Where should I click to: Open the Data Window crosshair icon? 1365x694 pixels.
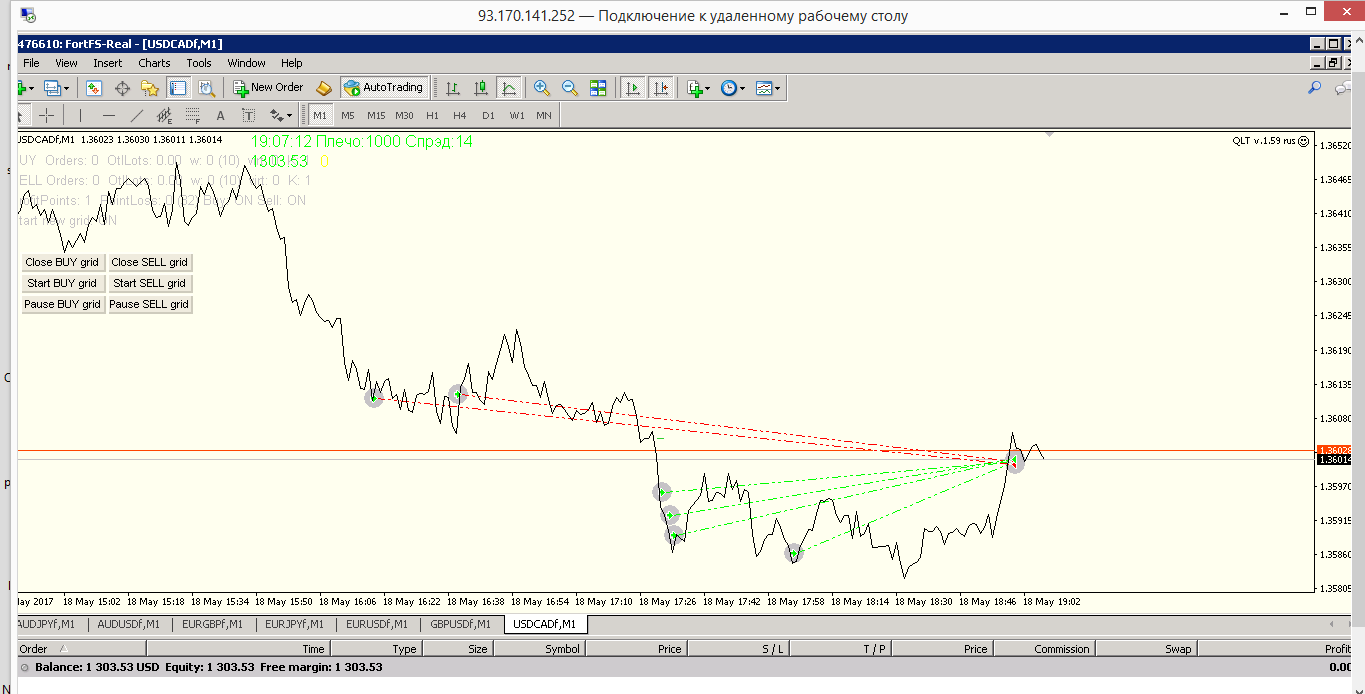(122, 88)
